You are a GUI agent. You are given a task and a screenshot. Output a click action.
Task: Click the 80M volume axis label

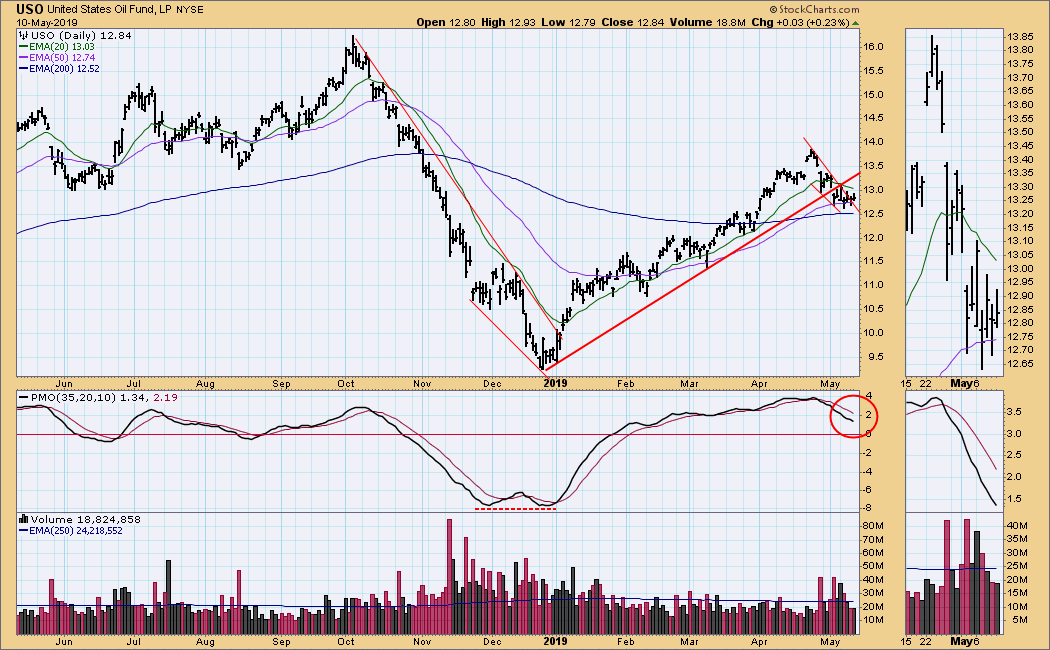tap(873, 526)
